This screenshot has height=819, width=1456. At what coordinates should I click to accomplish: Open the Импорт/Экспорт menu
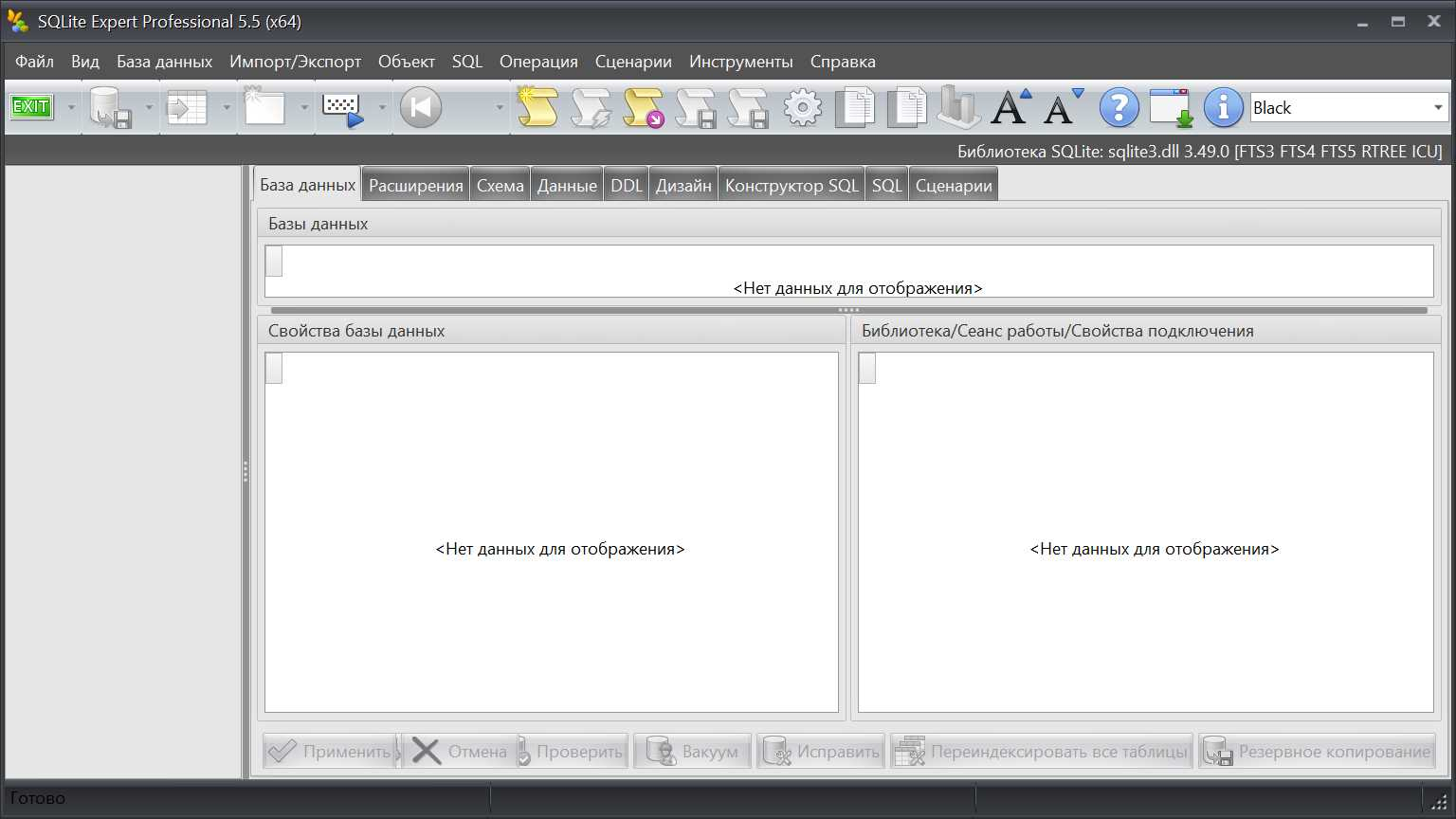click(x=295, y=62)
